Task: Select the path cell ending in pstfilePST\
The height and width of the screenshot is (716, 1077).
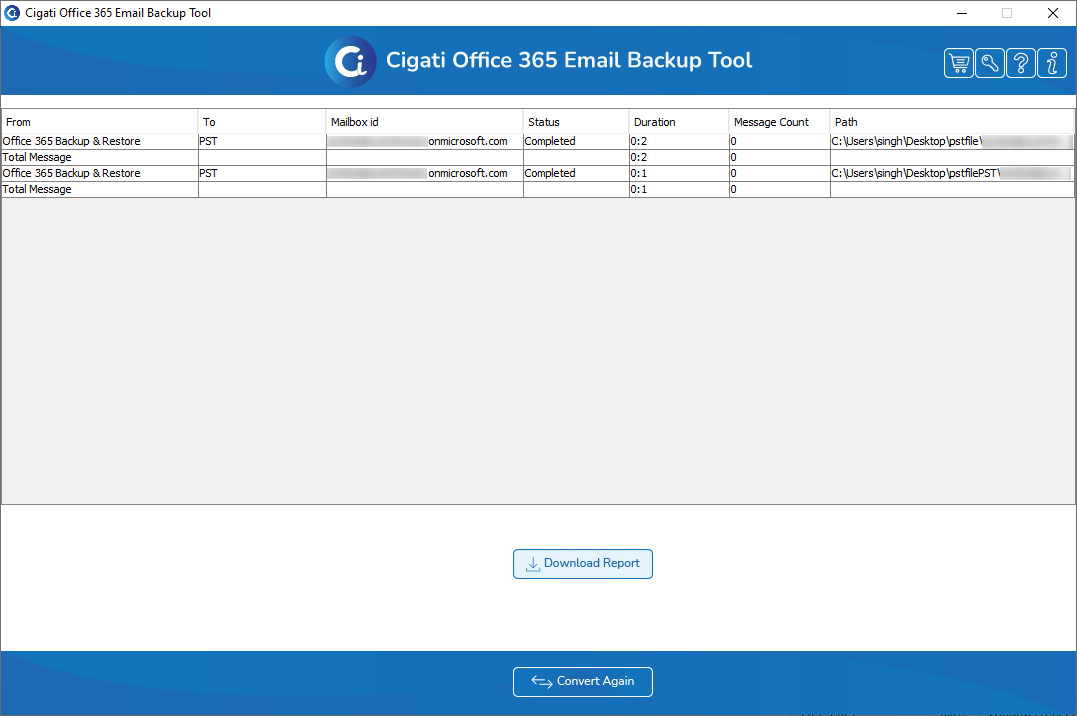Action: (x=952, y=173)
